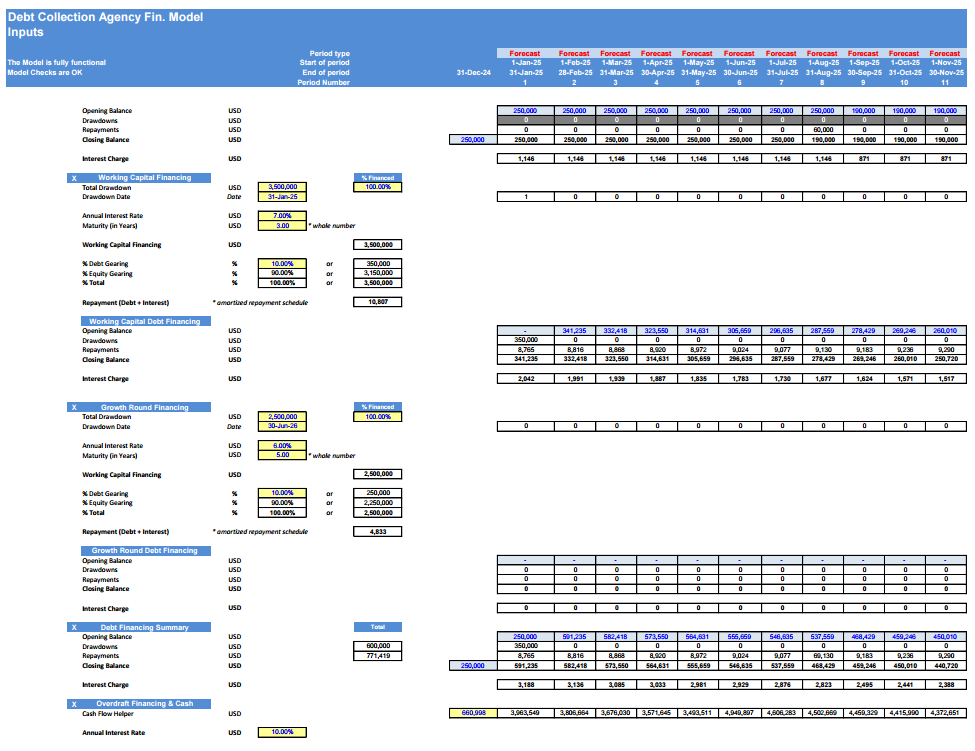The height and width of the screenshot is (751, 975).
Task: Select the Drawdown Date cell showing 31-Jan-25
Action: (x=283, y=196)
